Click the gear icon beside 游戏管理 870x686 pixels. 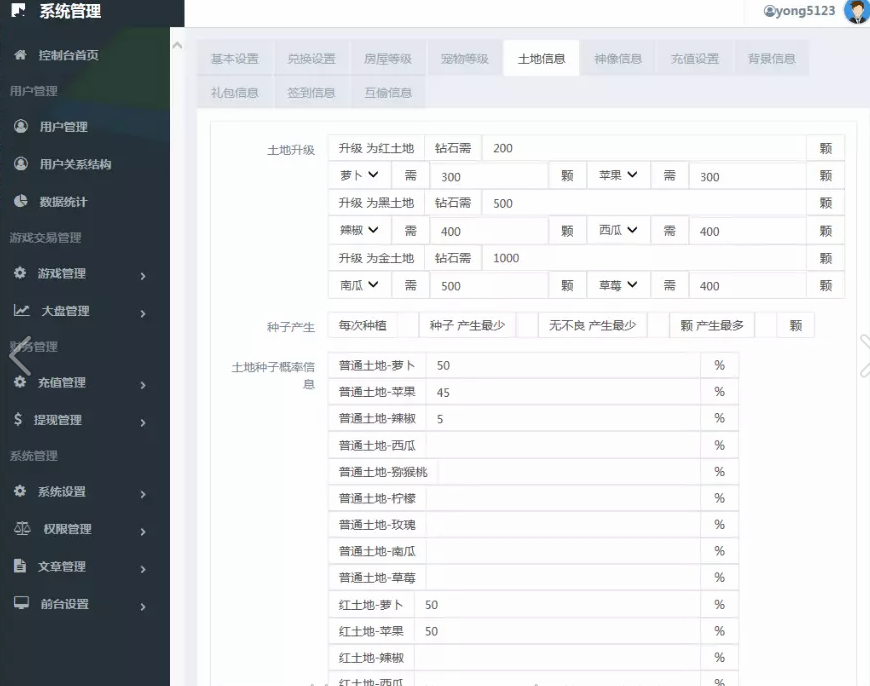click(x=20, y=273)
